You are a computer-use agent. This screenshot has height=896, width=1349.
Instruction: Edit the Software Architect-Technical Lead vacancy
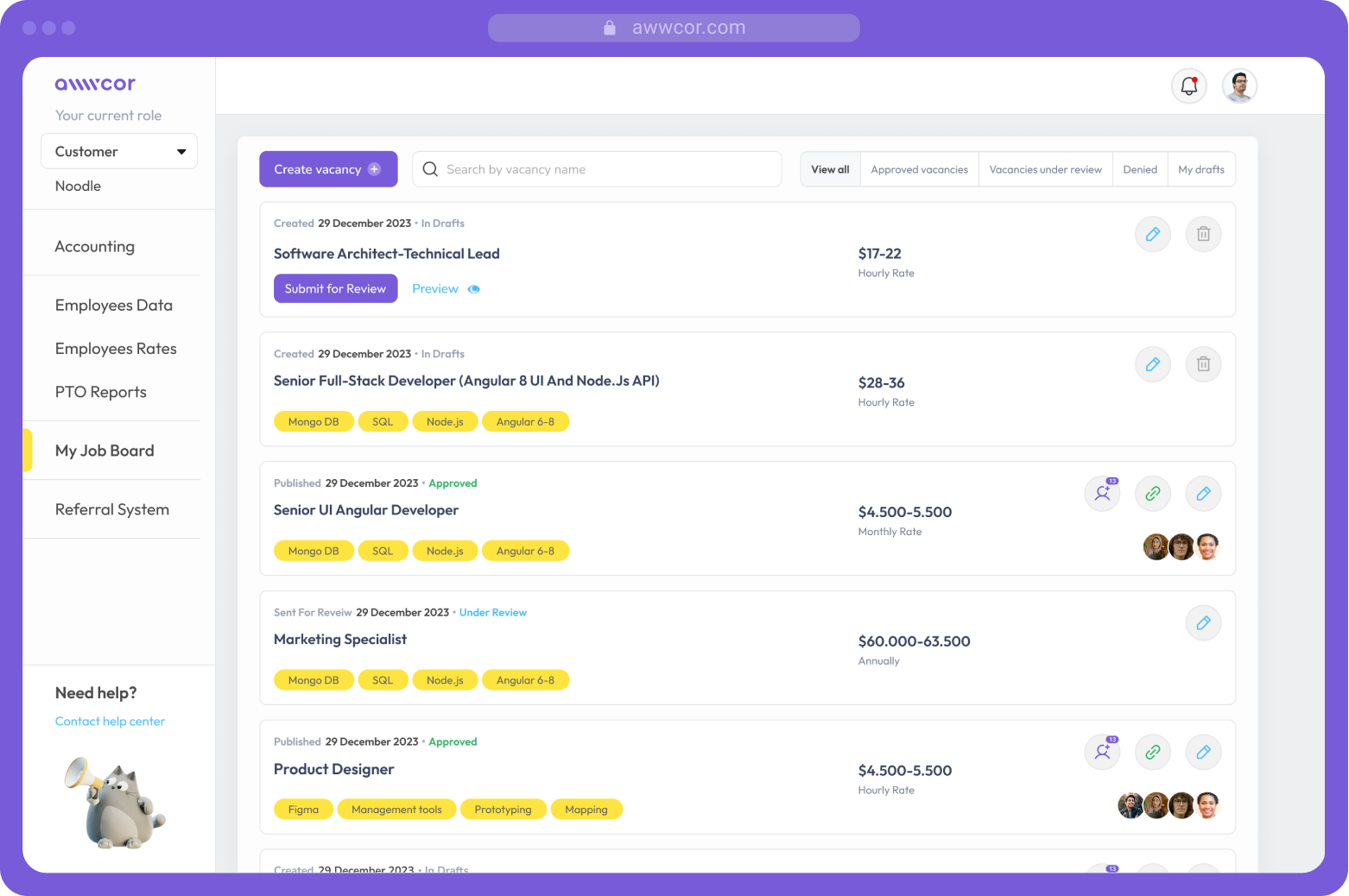(x=1152, y=234)
